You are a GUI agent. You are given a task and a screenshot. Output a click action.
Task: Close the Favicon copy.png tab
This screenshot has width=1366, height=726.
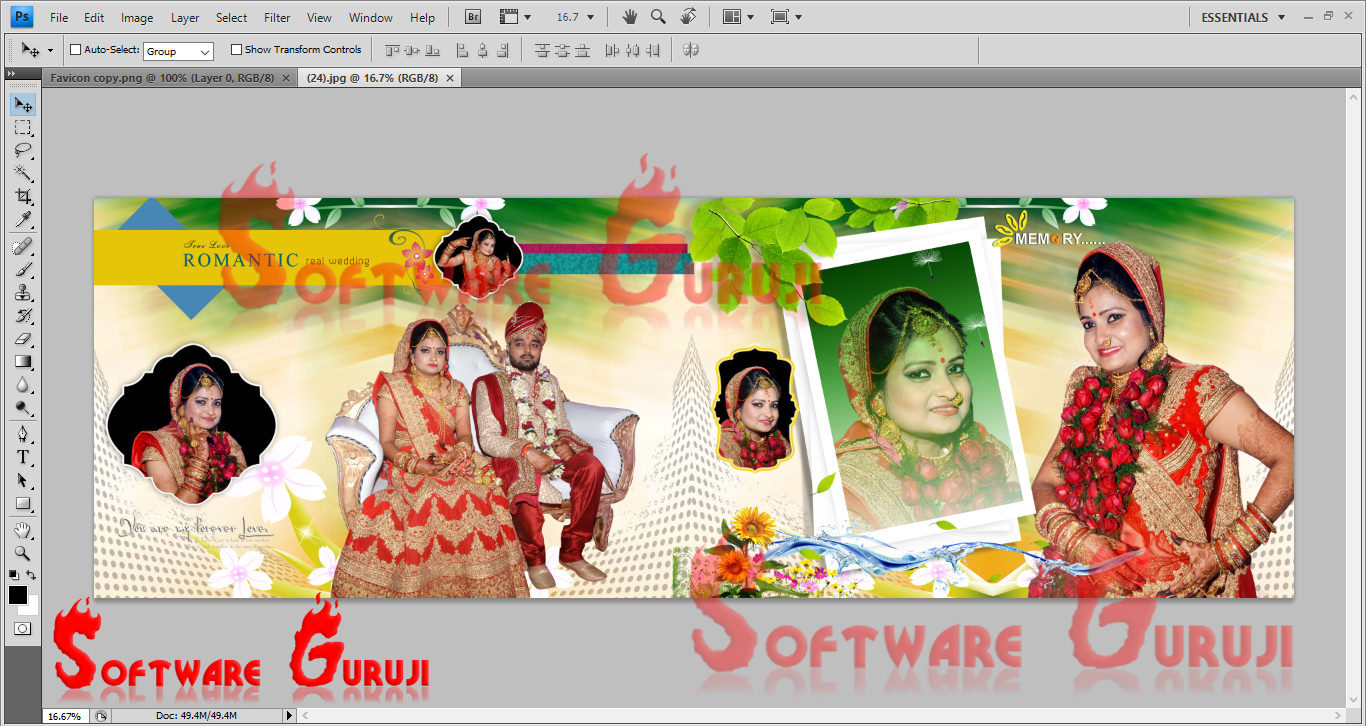click(286, 78)
